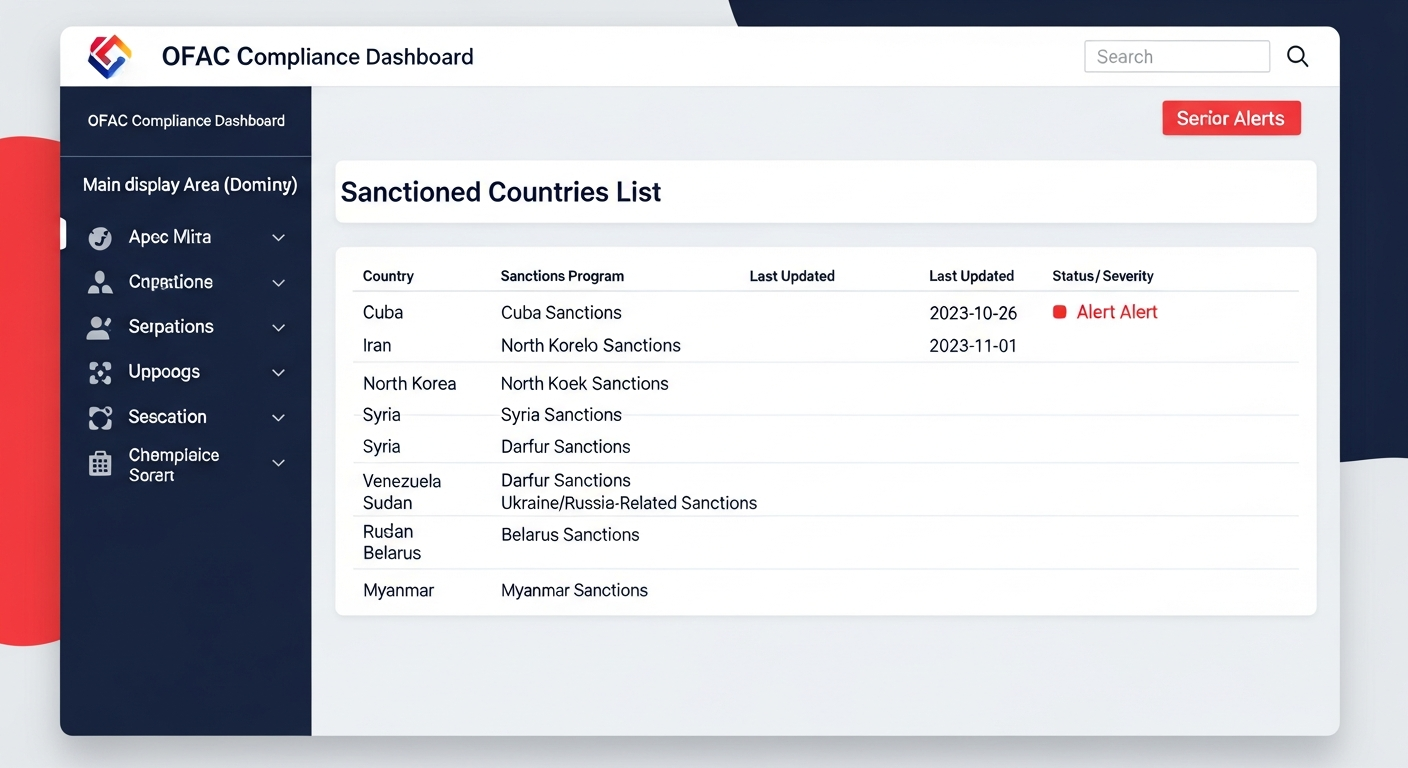Click the sync icon beside Sescation

(x=99, y=417)
